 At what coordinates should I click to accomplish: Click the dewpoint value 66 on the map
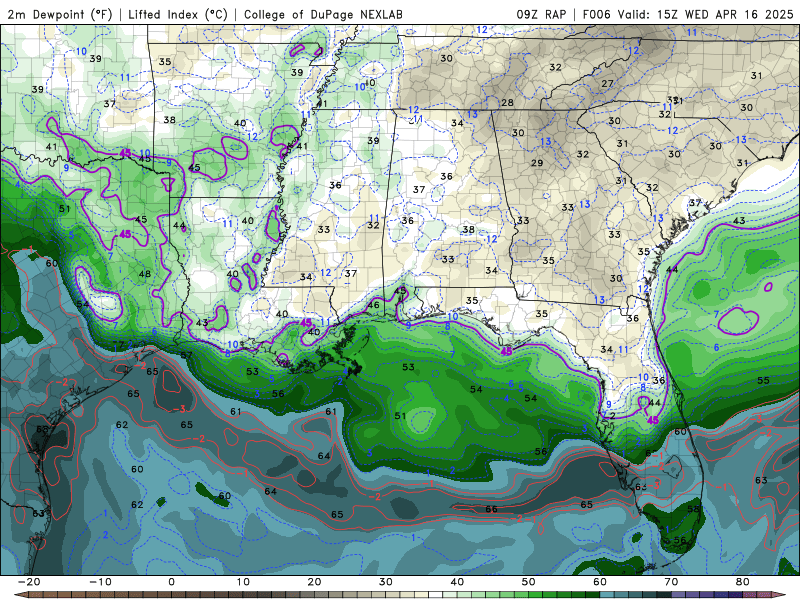tap(491, 509)
